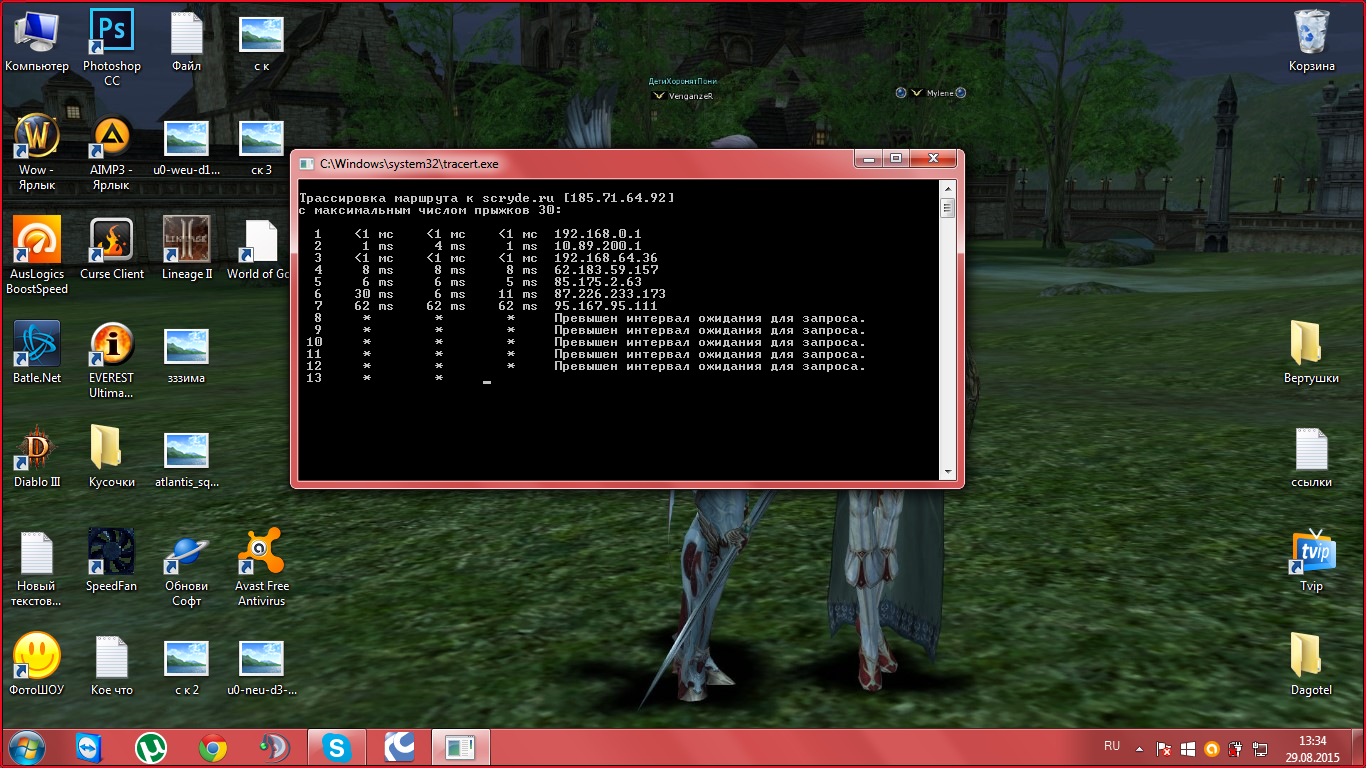Open the RU language switcher

[x=1112, y=746]
